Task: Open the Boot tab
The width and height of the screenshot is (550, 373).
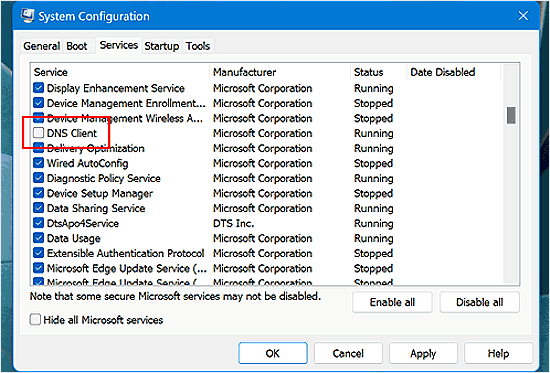Action: click(x=77, y=46)
